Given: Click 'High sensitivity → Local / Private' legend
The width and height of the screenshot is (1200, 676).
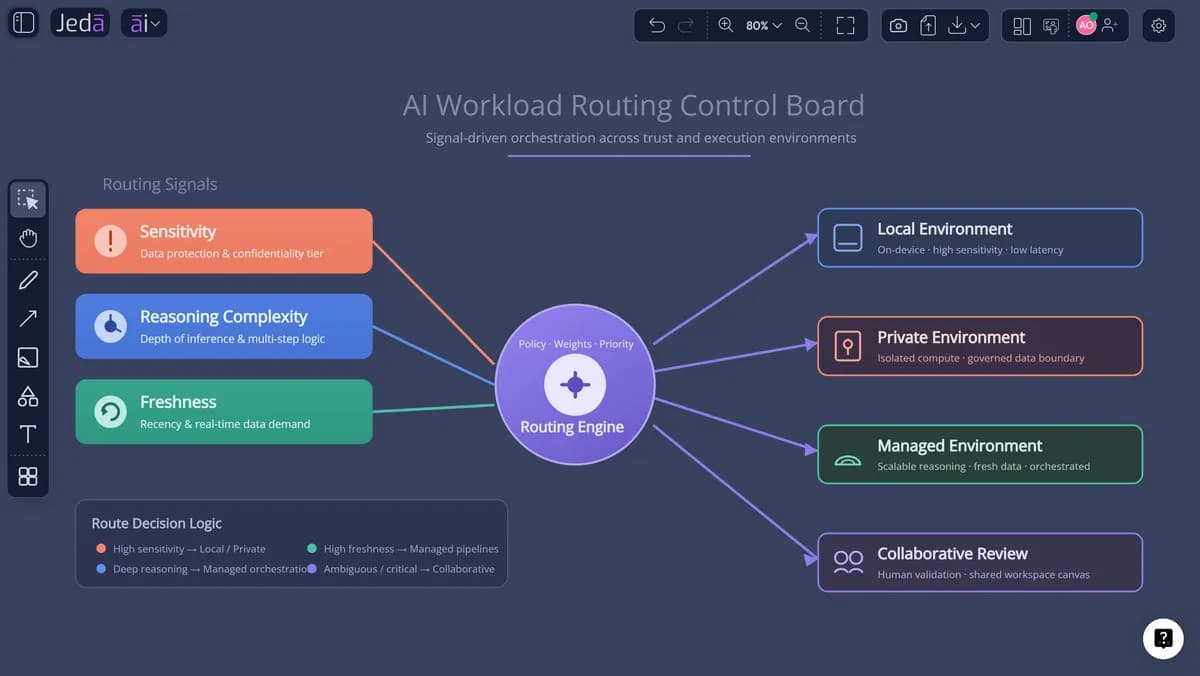Looking at the screenshot, I should coord(189,549).
